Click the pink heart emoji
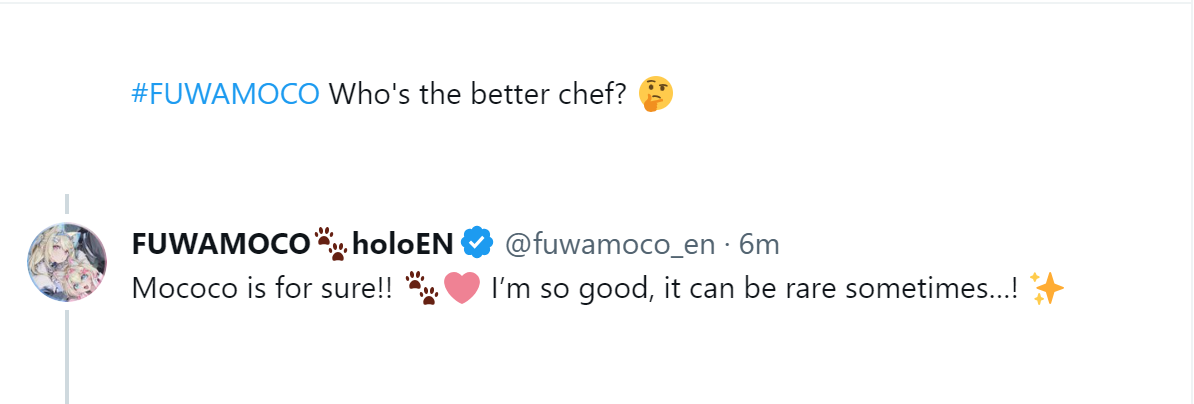This screenshot has width=1194, height=404. click(x=461, y=289)
